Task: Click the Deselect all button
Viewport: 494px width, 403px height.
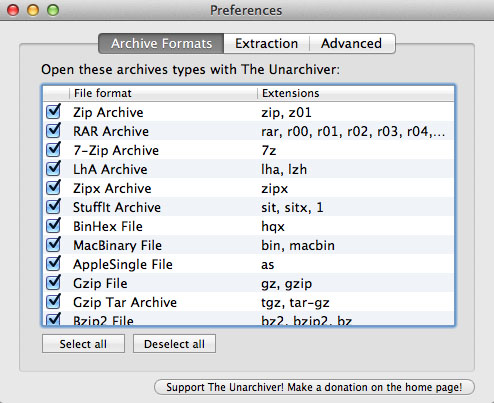Action: point(174,344)
